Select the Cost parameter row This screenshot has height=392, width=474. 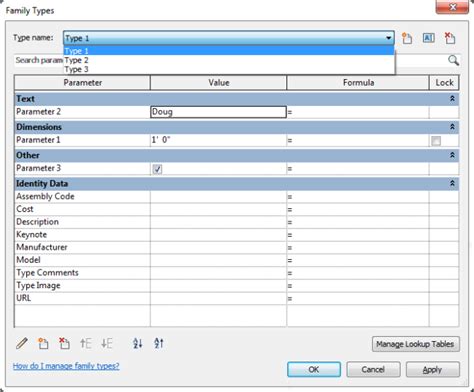tap(237, 209)
